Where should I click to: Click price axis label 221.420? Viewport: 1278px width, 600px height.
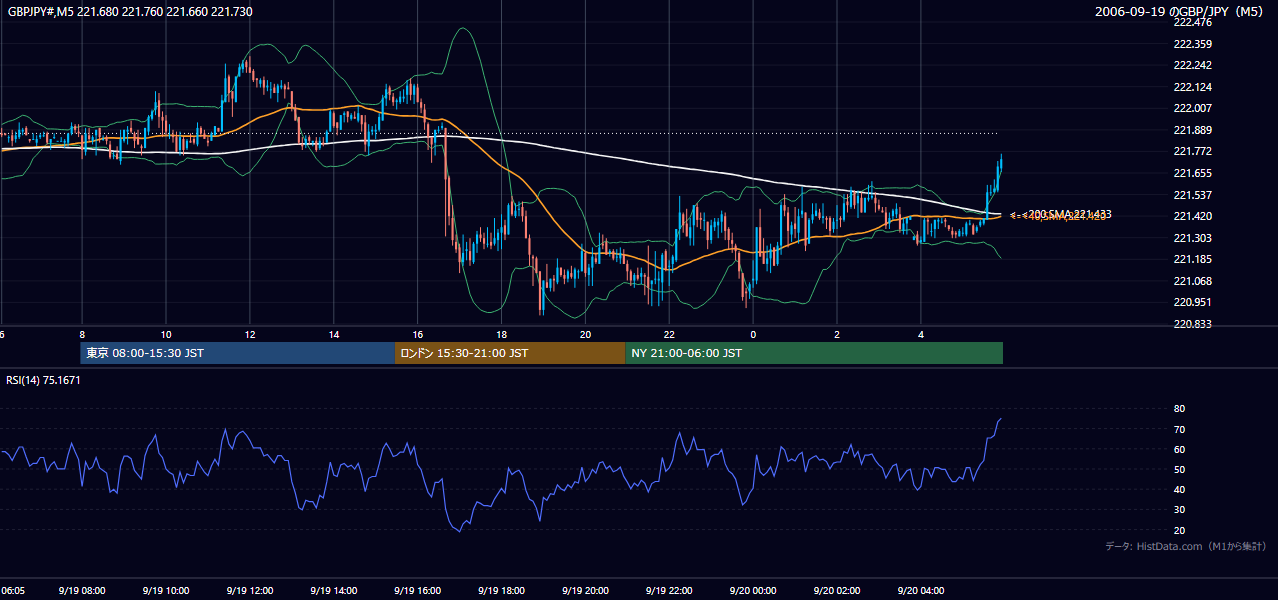click(x=1192, y=216)
